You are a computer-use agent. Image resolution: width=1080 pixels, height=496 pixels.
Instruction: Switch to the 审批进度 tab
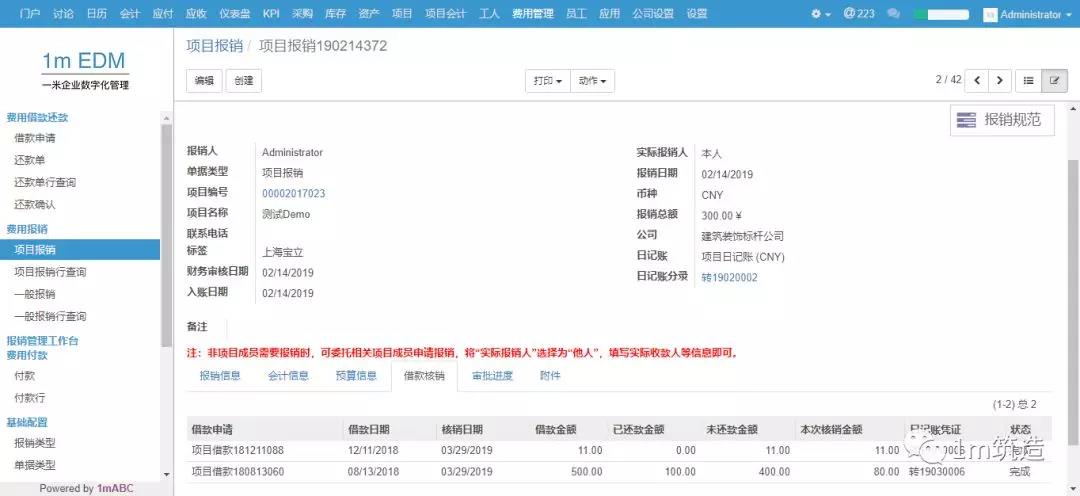[x=492, y=376]
